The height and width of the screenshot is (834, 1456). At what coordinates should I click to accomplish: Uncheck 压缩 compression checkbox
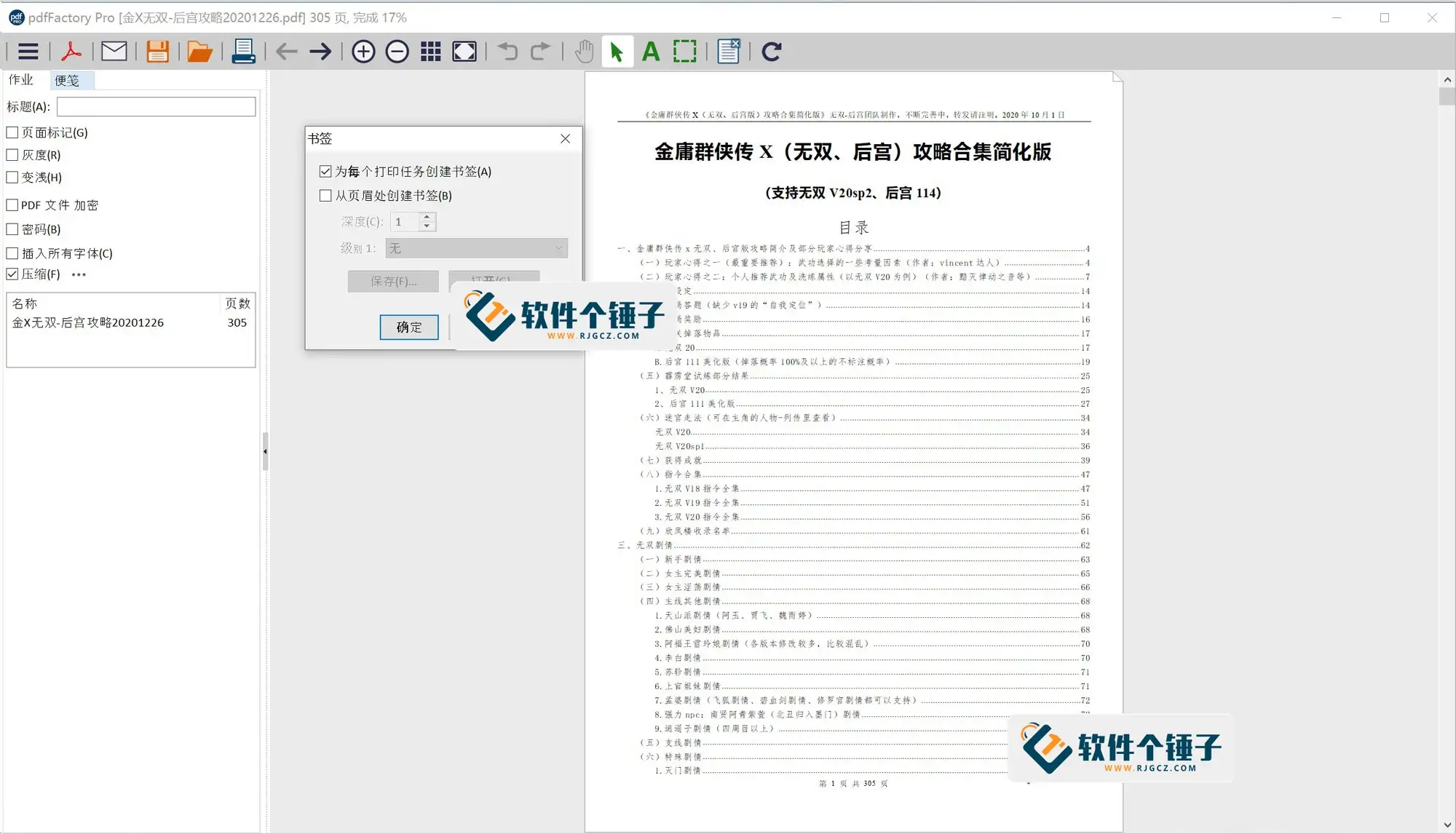click(x=12, y=274)
